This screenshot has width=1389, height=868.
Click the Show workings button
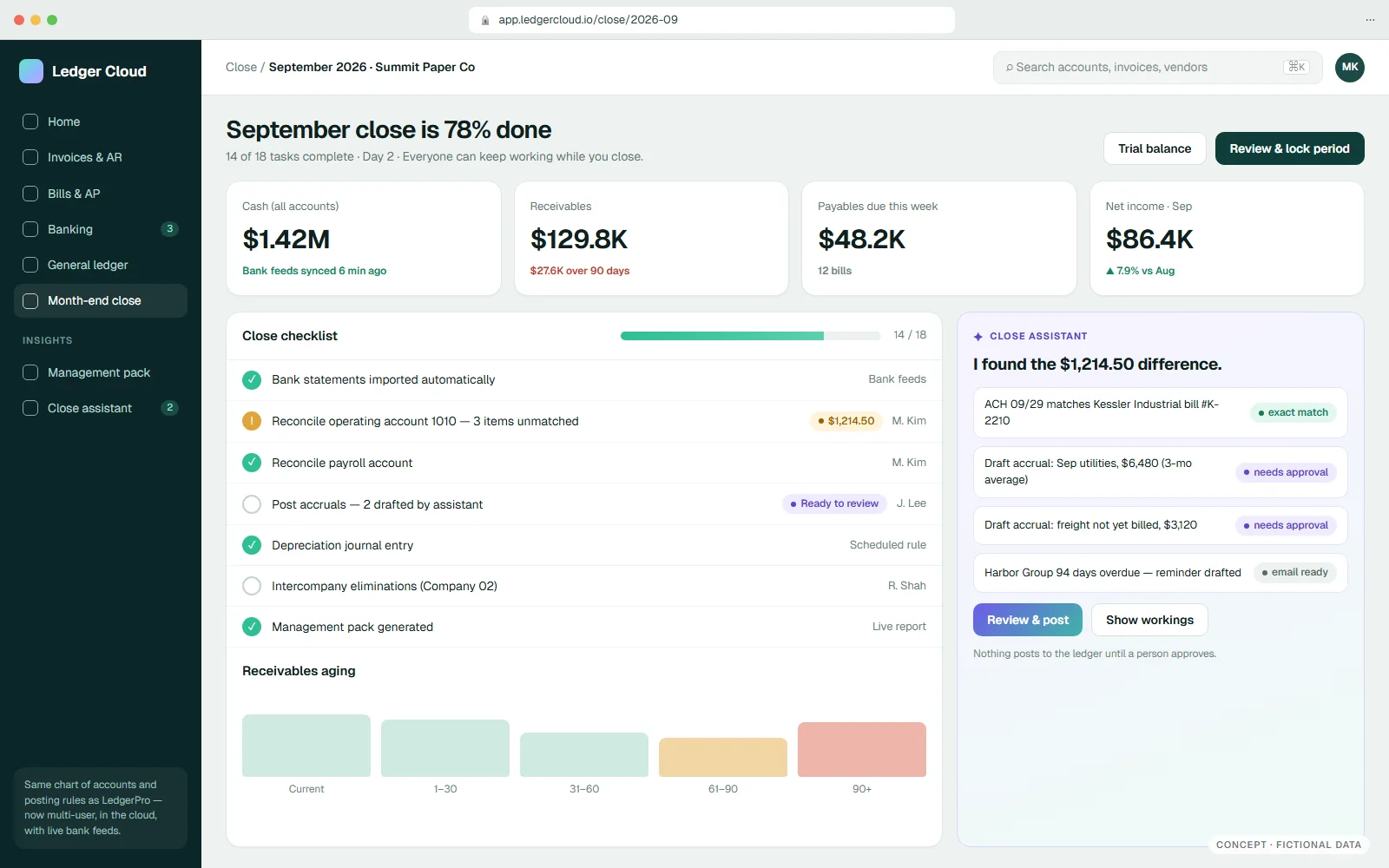pos(1149,620)
